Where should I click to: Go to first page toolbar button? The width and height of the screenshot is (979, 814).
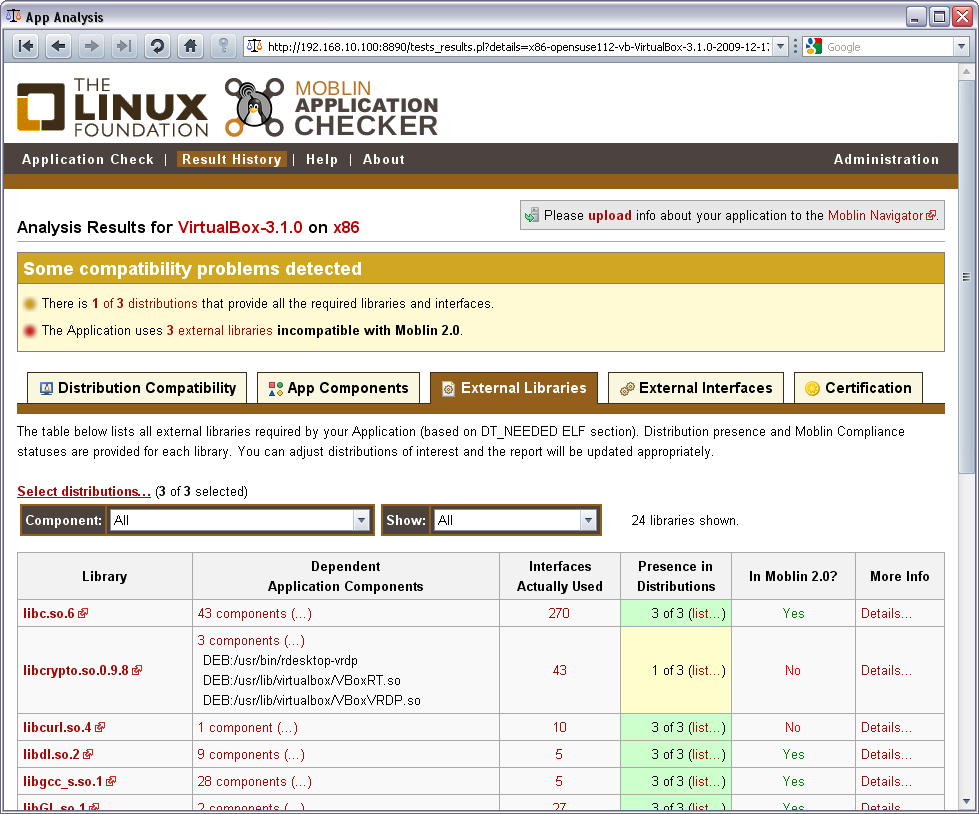26,46
